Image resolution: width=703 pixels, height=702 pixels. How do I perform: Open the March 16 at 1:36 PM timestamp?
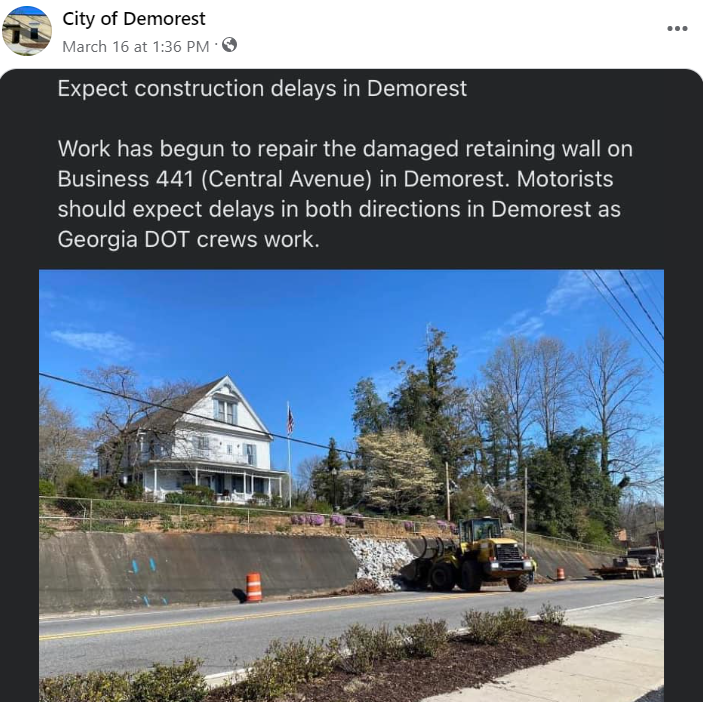click(136, 47)
